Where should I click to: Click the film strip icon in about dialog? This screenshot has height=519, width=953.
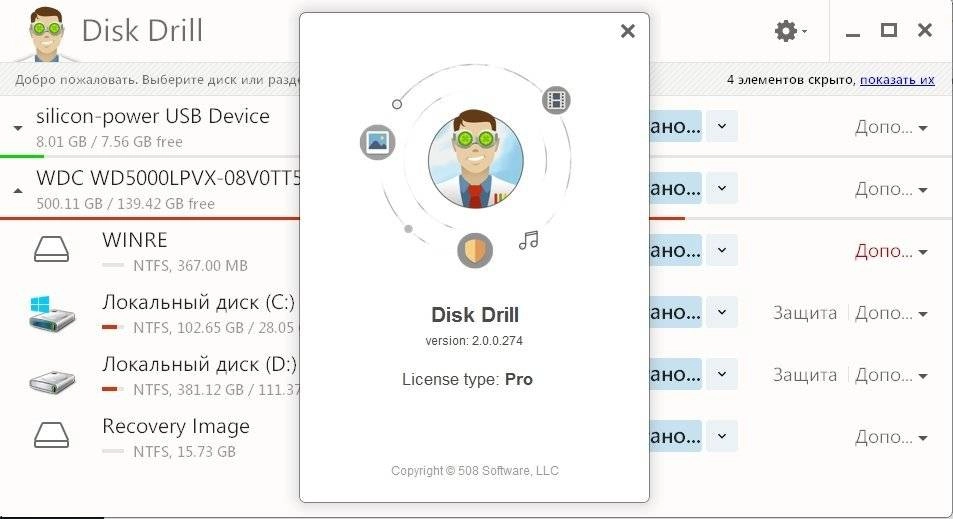pyautogui.click(x=556, y=100)
